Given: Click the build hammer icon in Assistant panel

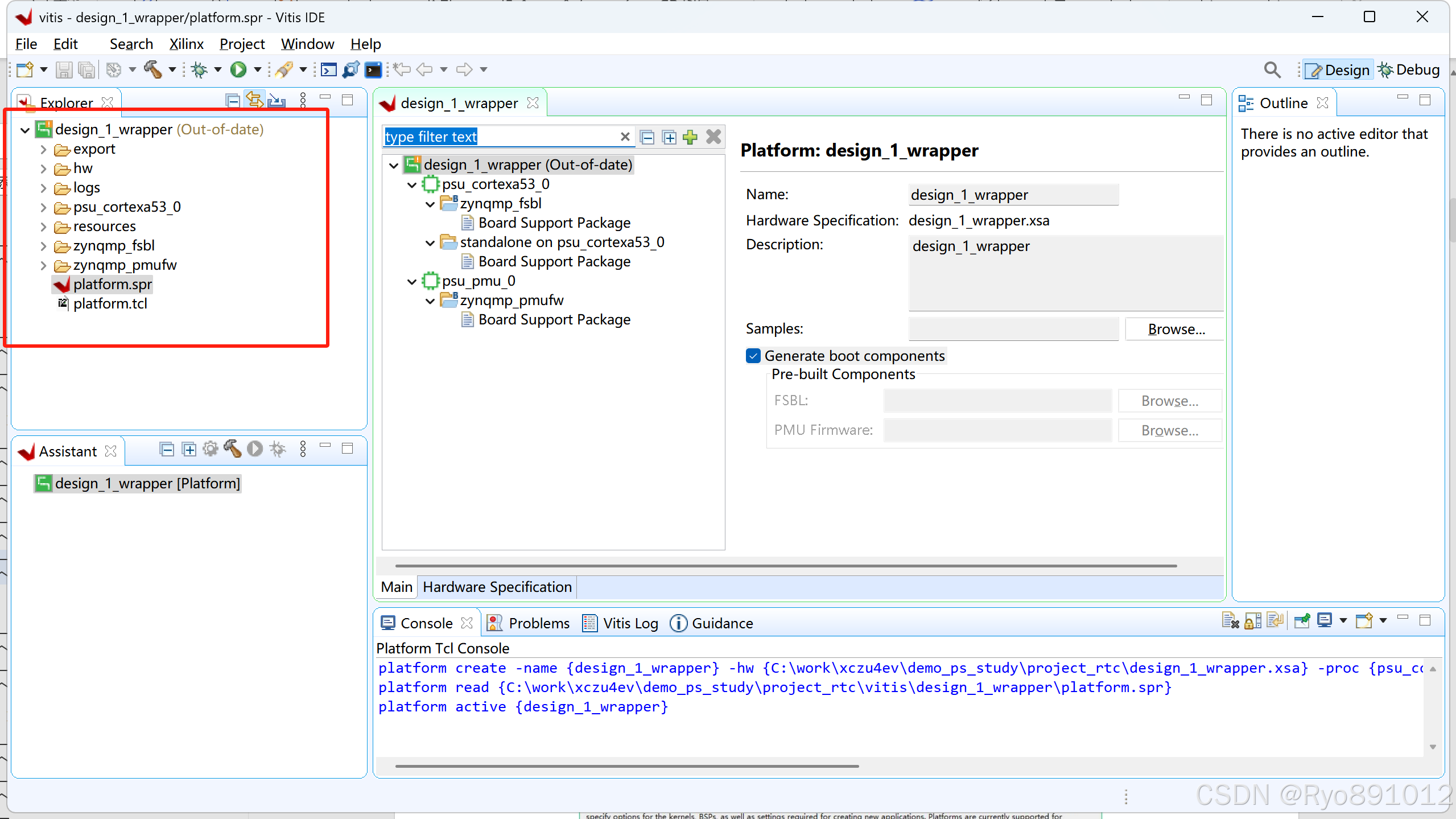Looking at the screenshot, I should (232, 449).
